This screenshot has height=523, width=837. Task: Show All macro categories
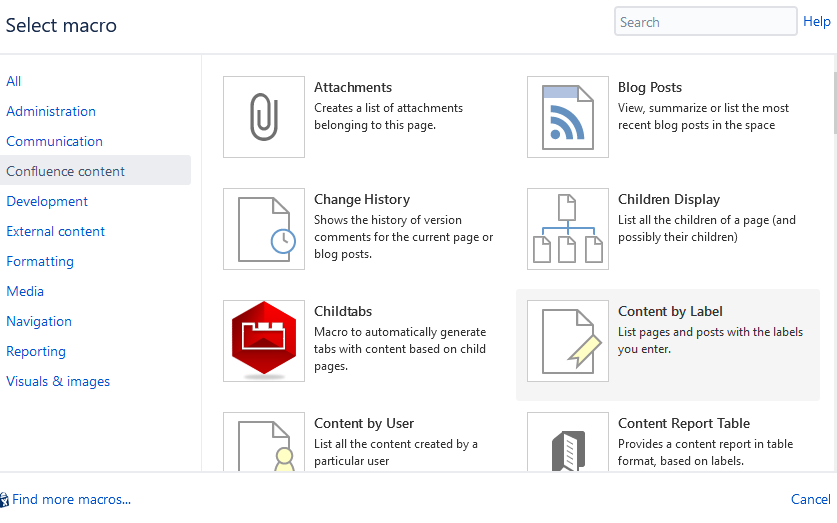pos(13,81)
